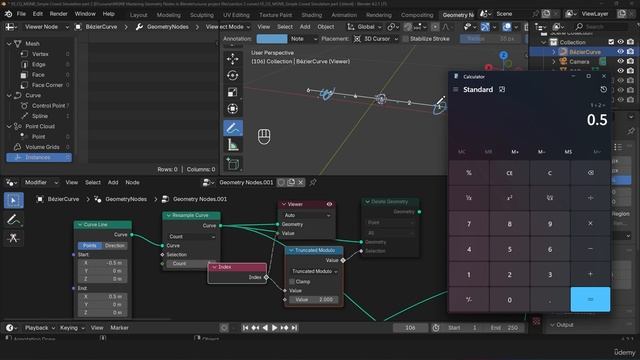Click the CE button in Calculator

509,173
